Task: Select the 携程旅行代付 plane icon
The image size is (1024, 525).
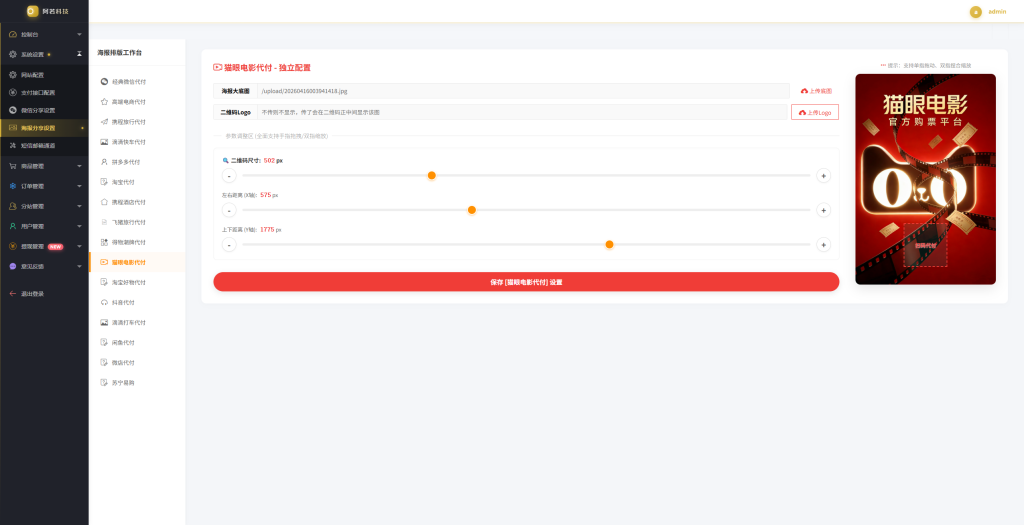Action: 104,122
